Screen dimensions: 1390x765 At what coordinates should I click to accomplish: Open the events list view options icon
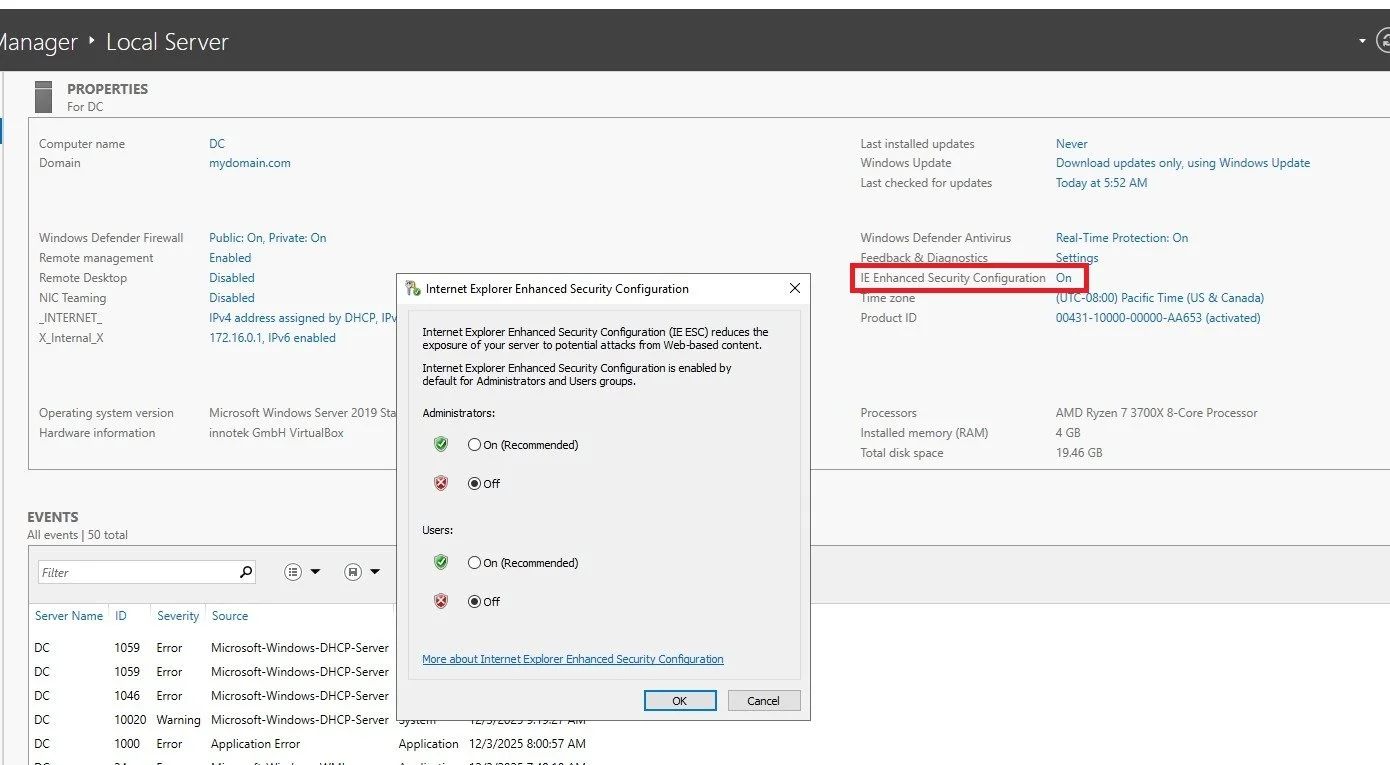point(293,572)
